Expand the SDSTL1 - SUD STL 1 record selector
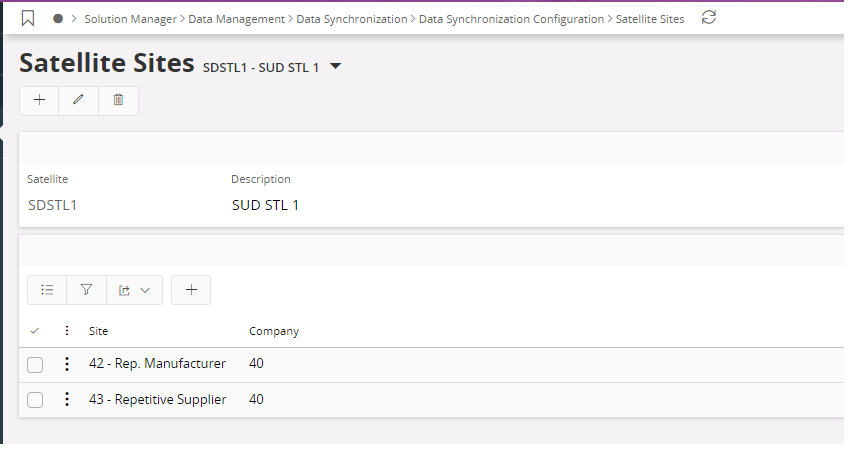The height and width of the screenshot is (452, 852). tap(336, 67)
